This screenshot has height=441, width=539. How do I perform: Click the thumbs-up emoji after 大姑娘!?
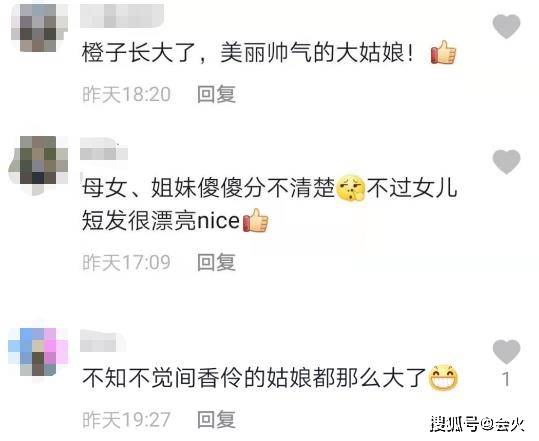(x=443, y=52)
